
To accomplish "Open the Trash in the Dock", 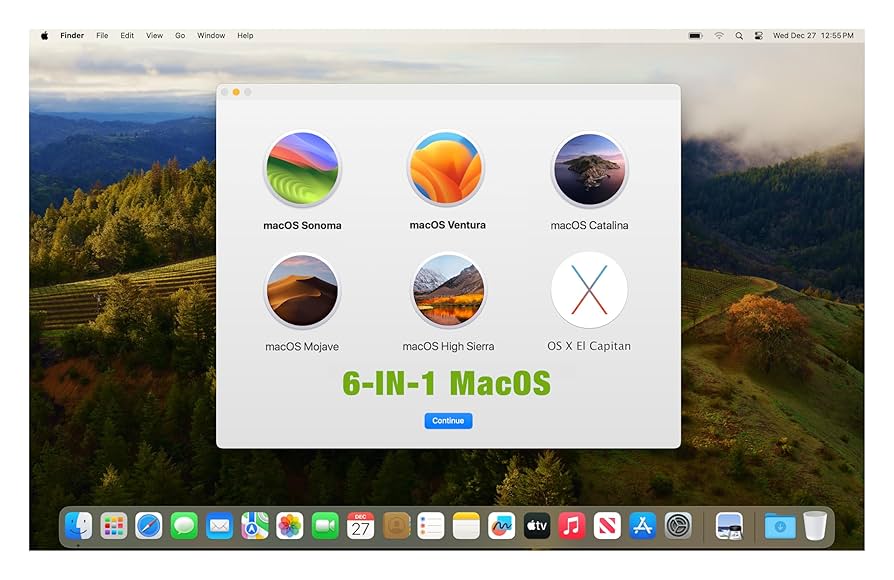I will 815,525.
